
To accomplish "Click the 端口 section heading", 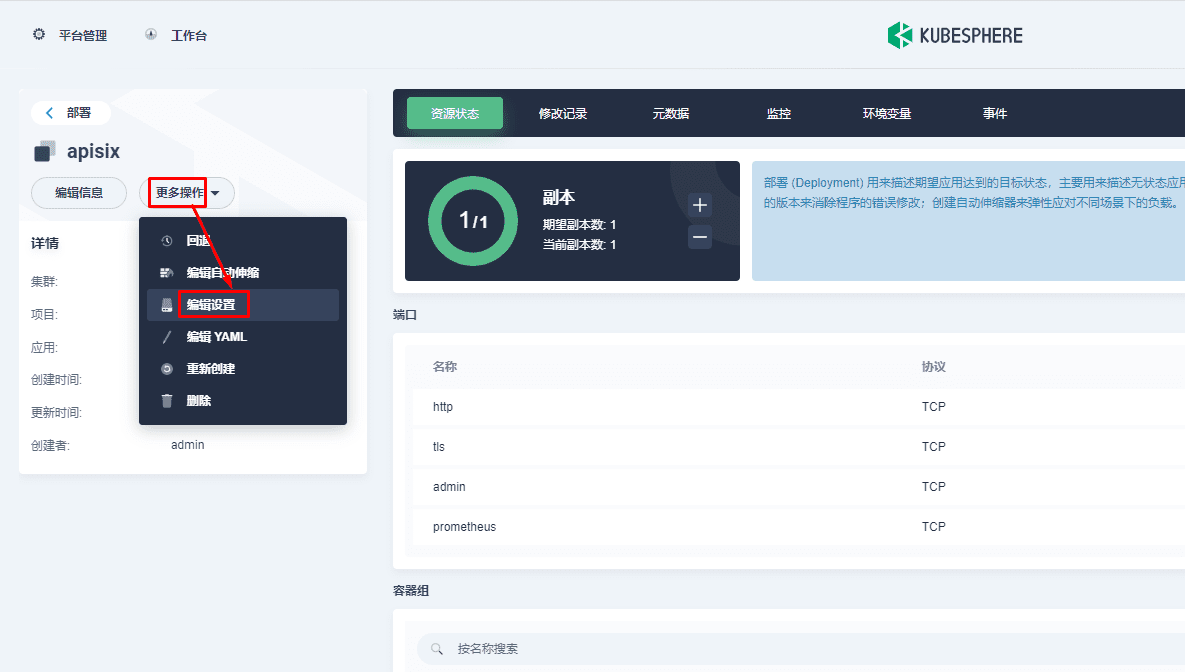I will click(x=405, y=314).
